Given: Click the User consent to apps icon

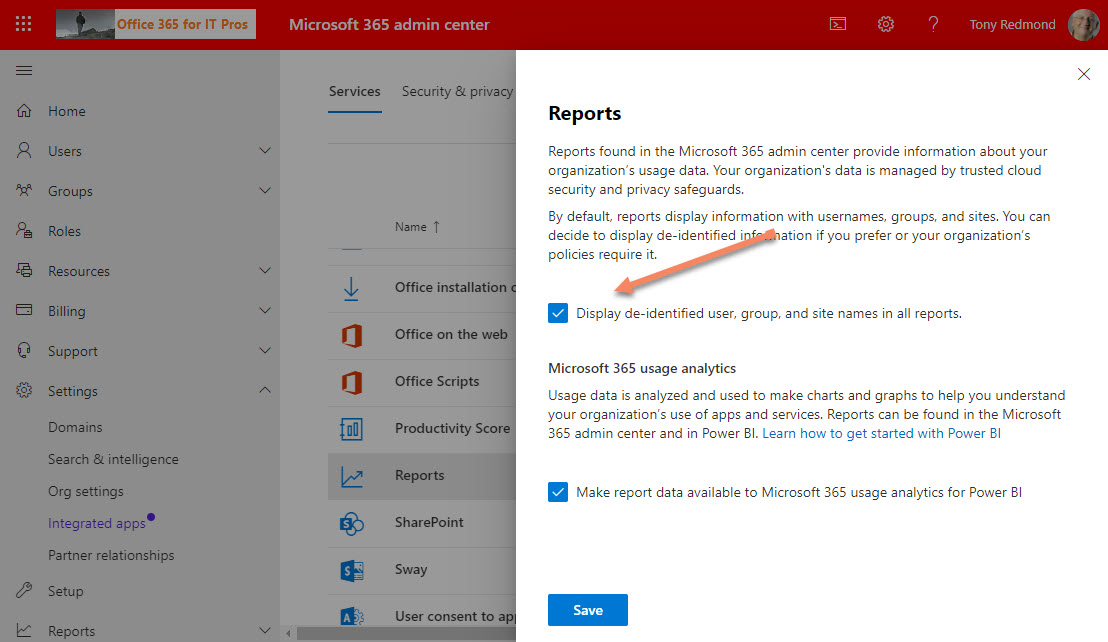Looking at the screenshot, I should point(351,617).
